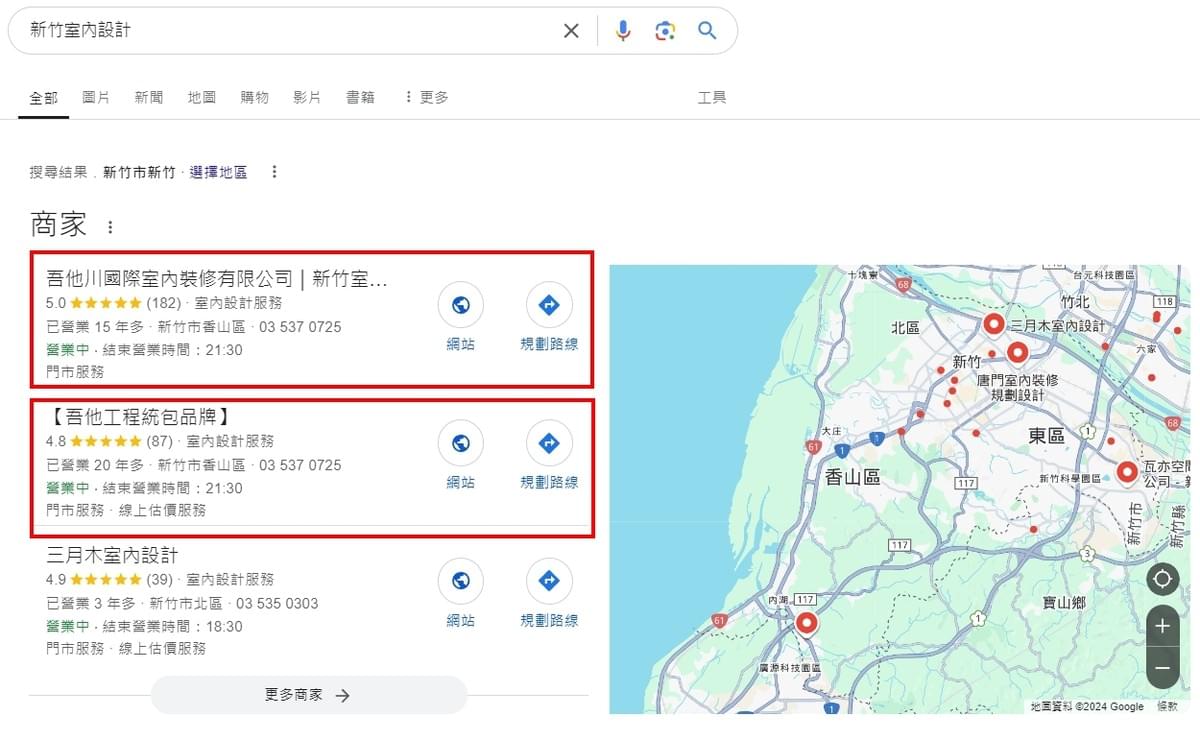Clear the search box with X icon
This screenshot has height=736, width=1200.
coord(571,31)
